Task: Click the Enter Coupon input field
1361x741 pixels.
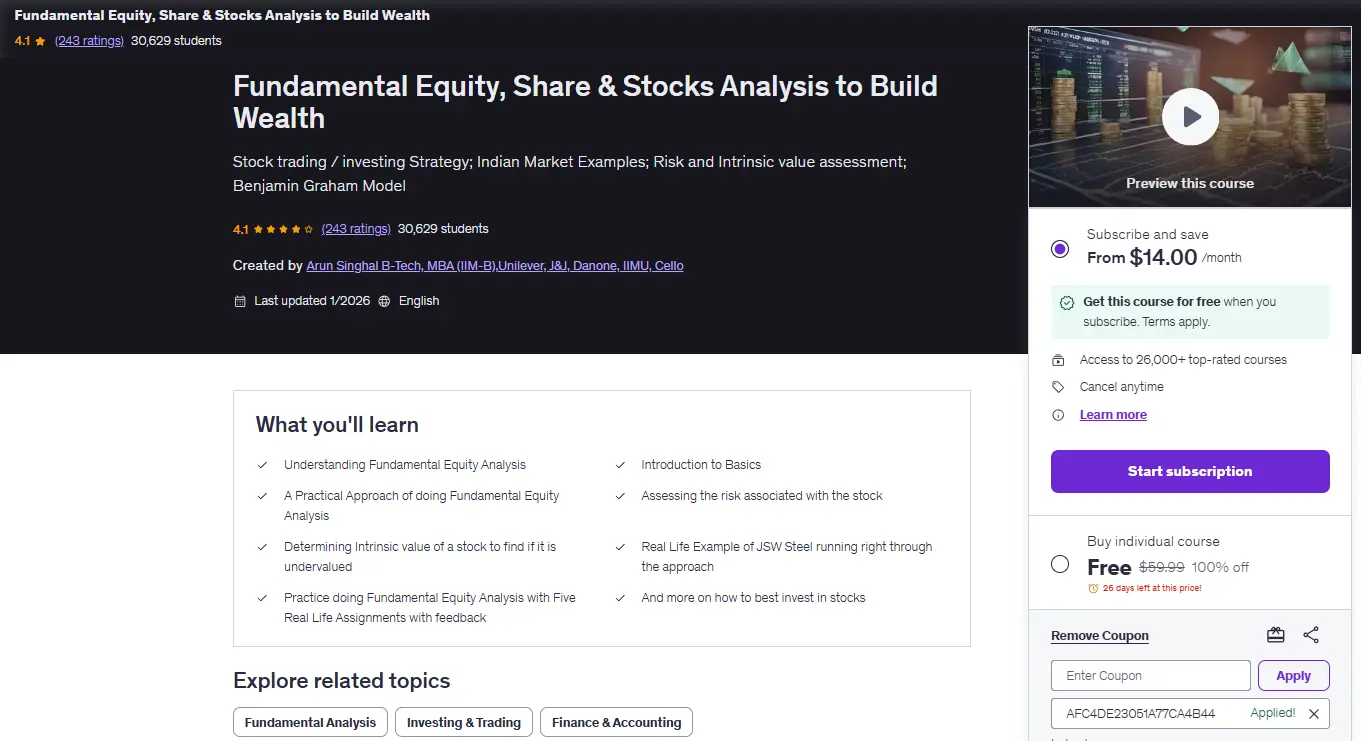Action: (1150, 676)
